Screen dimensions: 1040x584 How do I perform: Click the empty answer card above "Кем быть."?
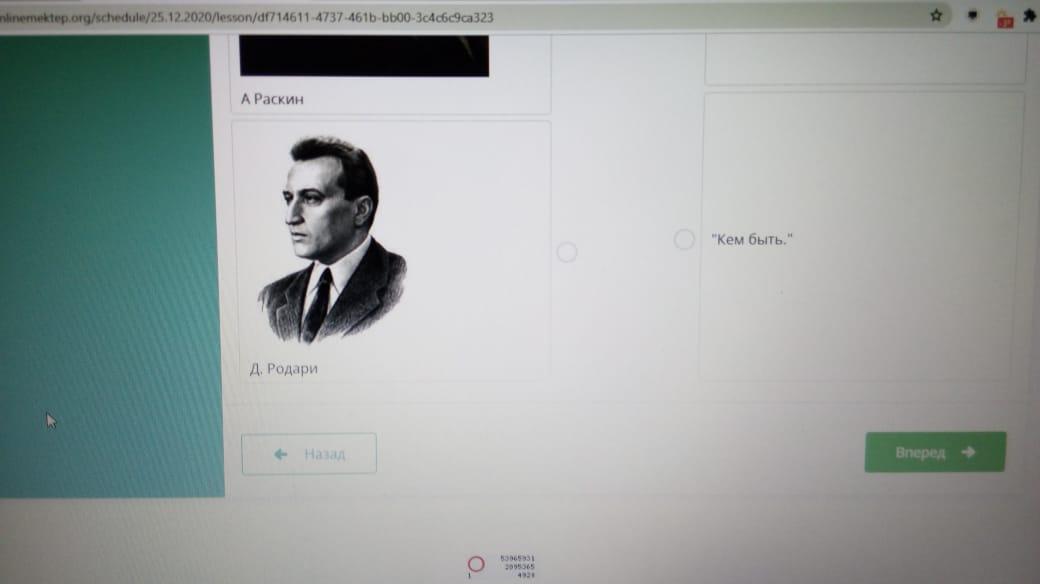[865, 60]
